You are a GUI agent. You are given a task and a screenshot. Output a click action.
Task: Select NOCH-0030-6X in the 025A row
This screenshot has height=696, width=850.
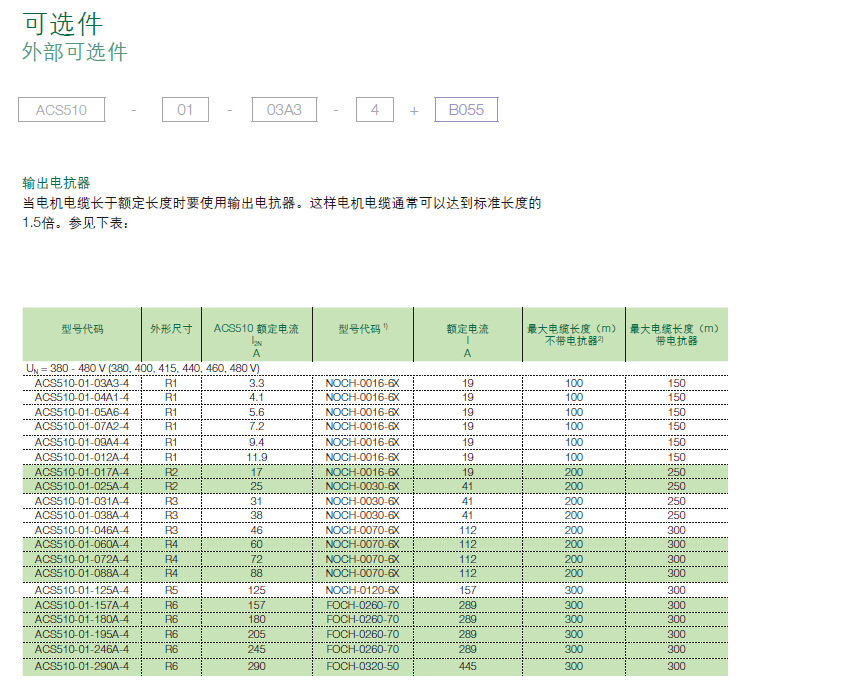(x=363, y=486)
